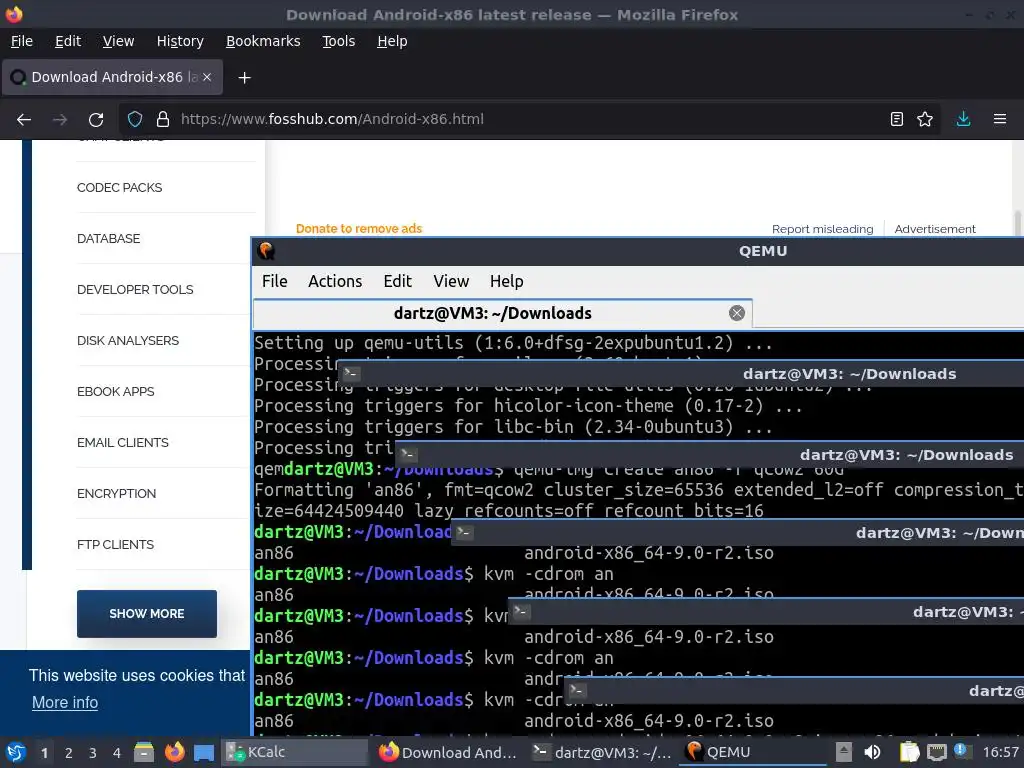Open ENCRYPTION category
The image size is (1024, 768).
tap(116, 494)
